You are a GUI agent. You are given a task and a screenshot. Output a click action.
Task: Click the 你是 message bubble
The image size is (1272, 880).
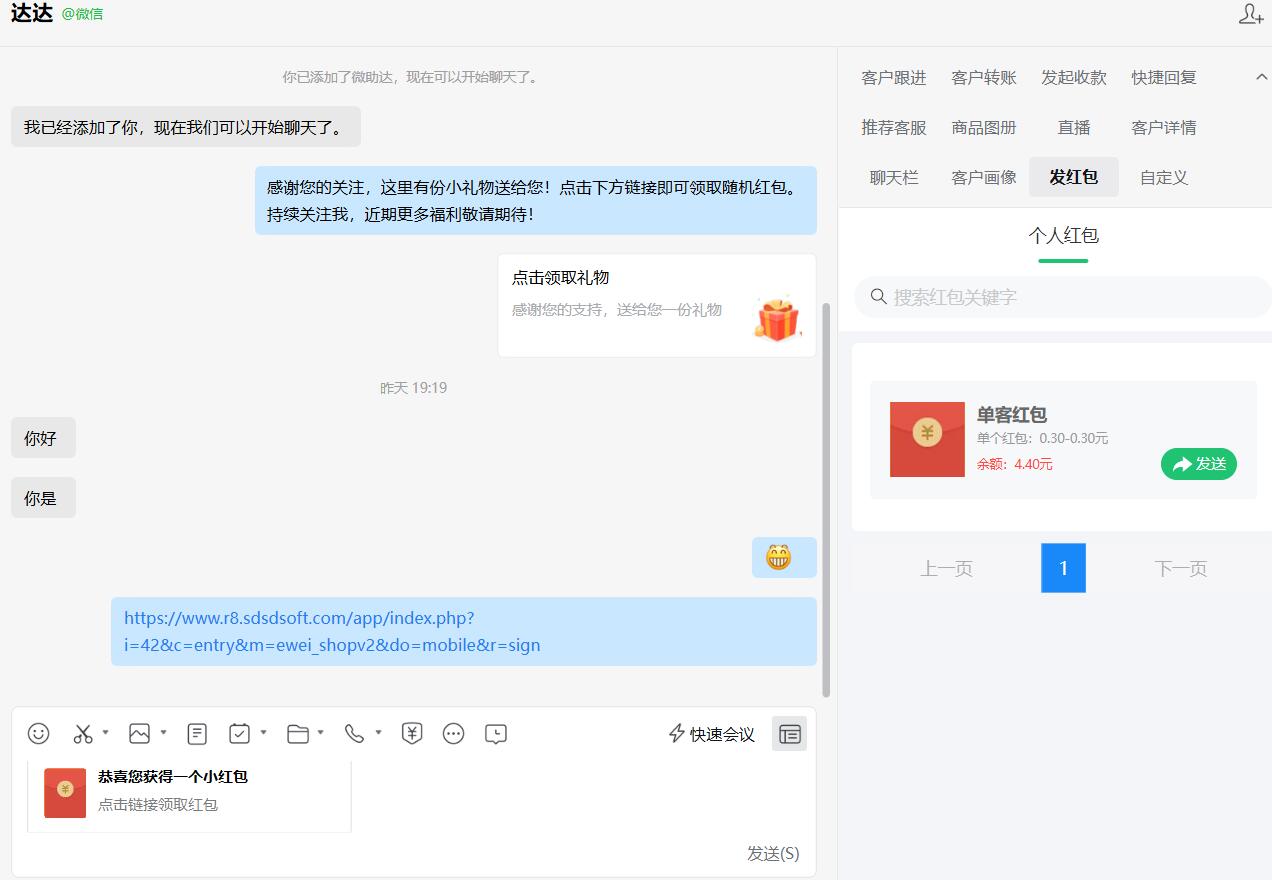tap(43, 498)
